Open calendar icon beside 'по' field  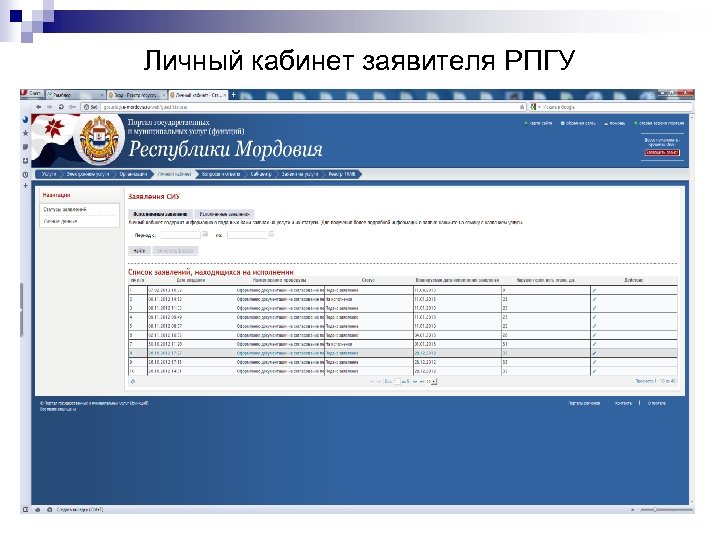[x=271, y=234]
